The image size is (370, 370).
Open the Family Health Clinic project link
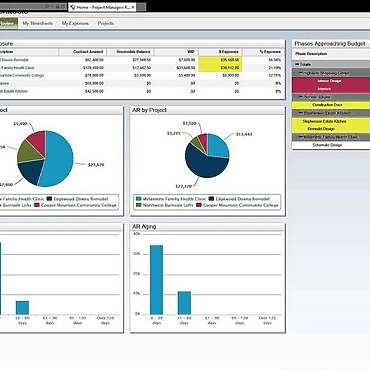(17, 68)
